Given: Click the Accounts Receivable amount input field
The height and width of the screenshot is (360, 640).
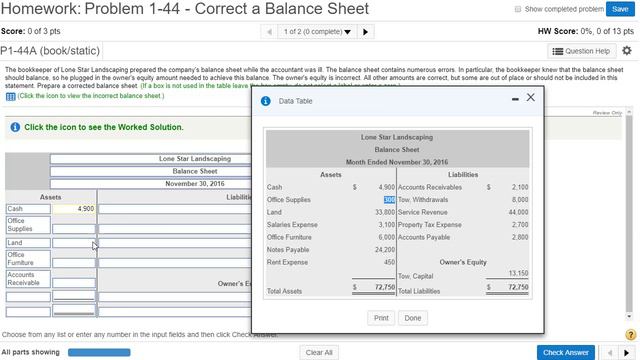Looking at the screenshot, I should [x=74, y=283].
